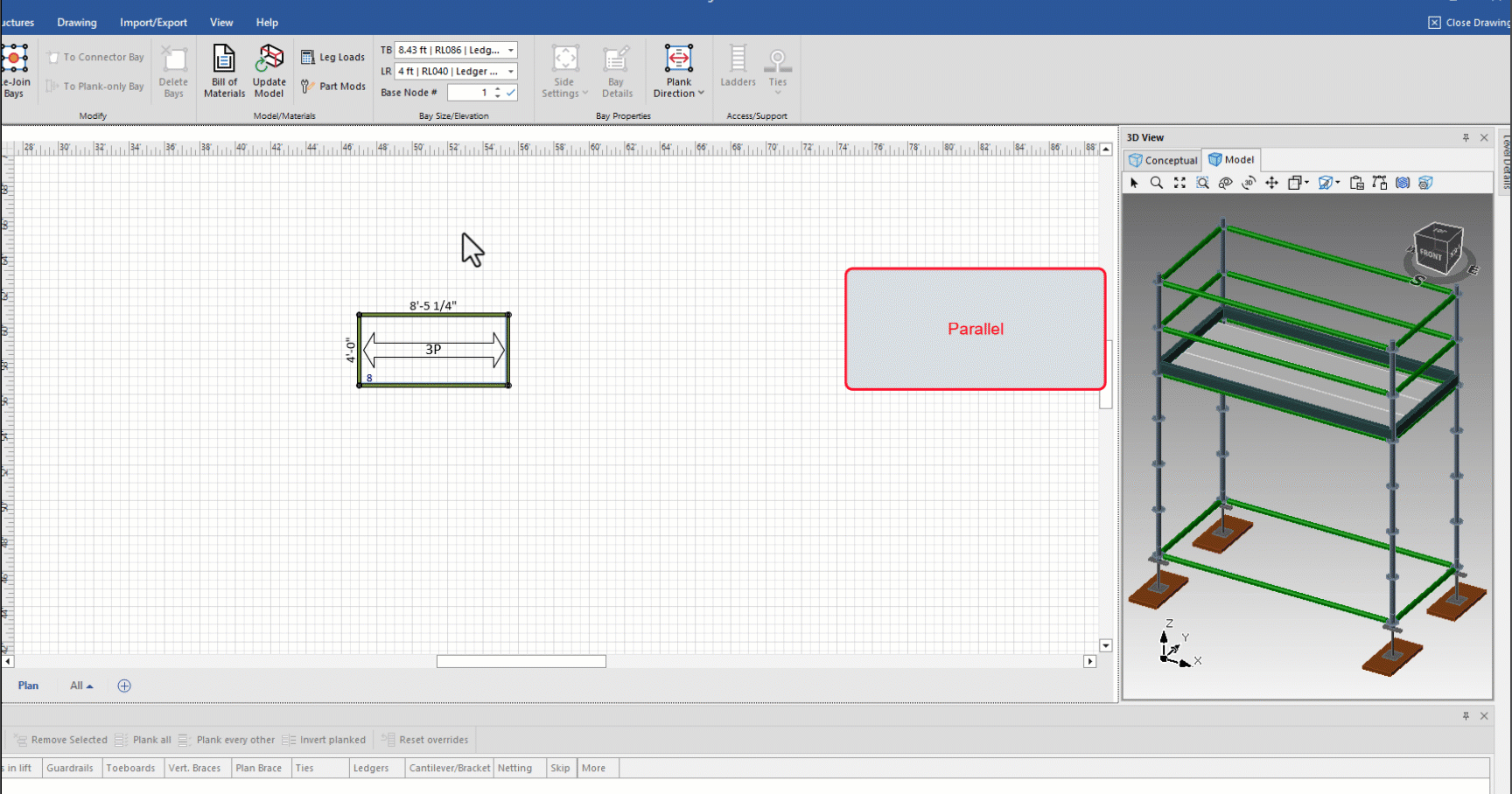Open Part Mods tool
1512x794 pixels.
[332, 87]
